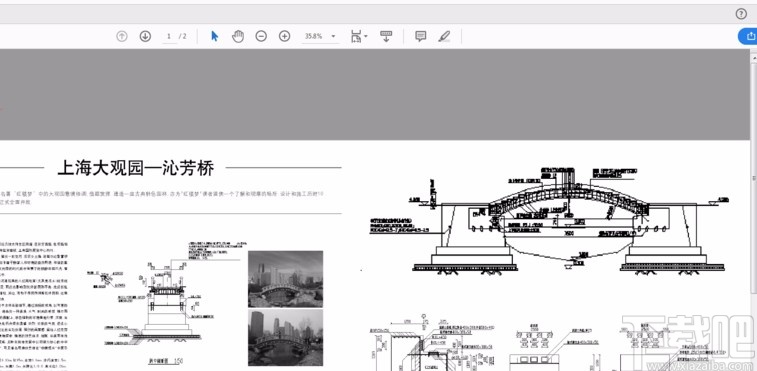This screenshot has width=757, height=371.
Task: Add a comment note
Action: click(x=421, y=36)
